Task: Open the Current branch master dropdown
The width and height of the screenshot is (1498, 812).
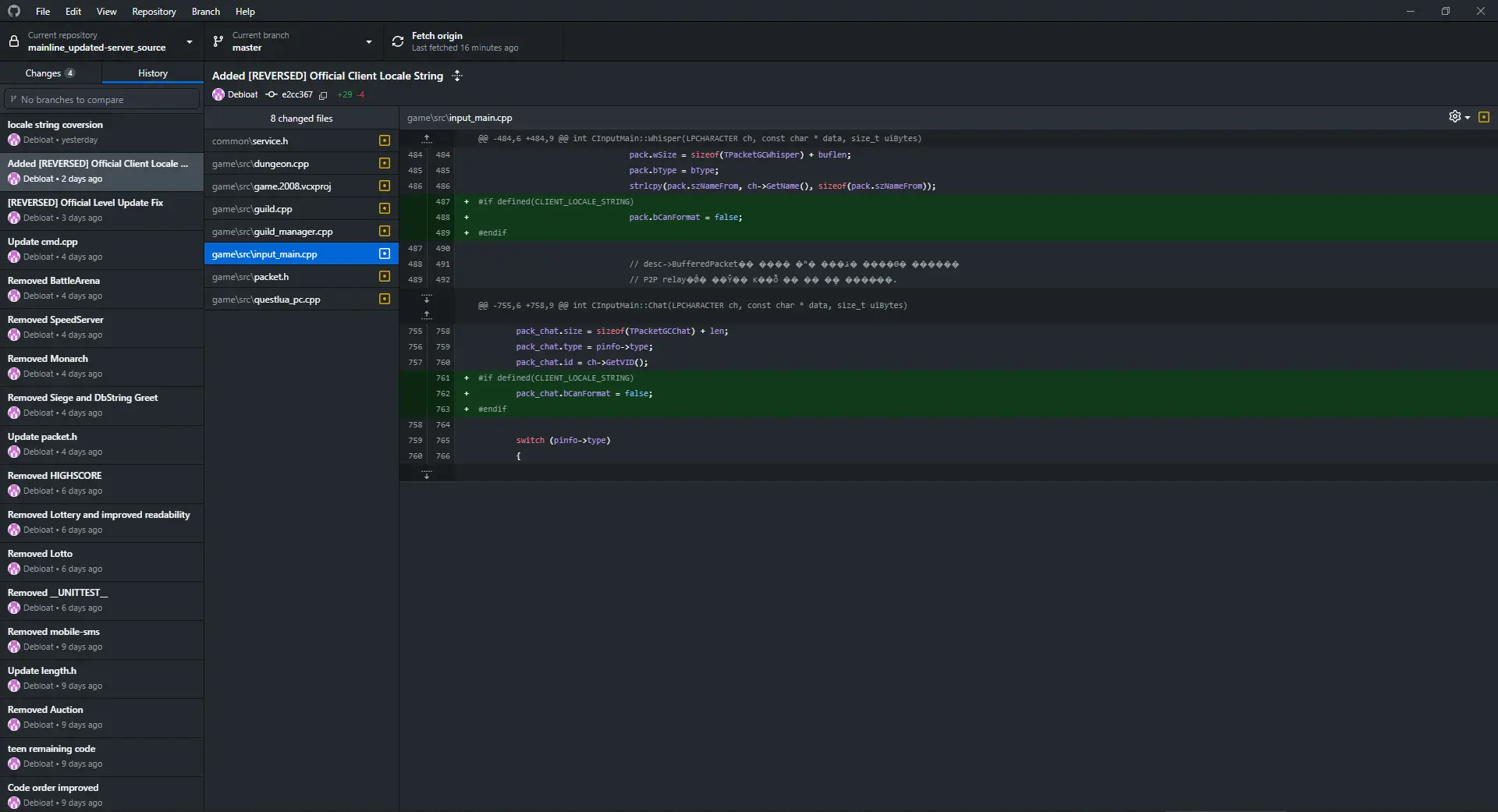Action: click(x=293, y=41)
